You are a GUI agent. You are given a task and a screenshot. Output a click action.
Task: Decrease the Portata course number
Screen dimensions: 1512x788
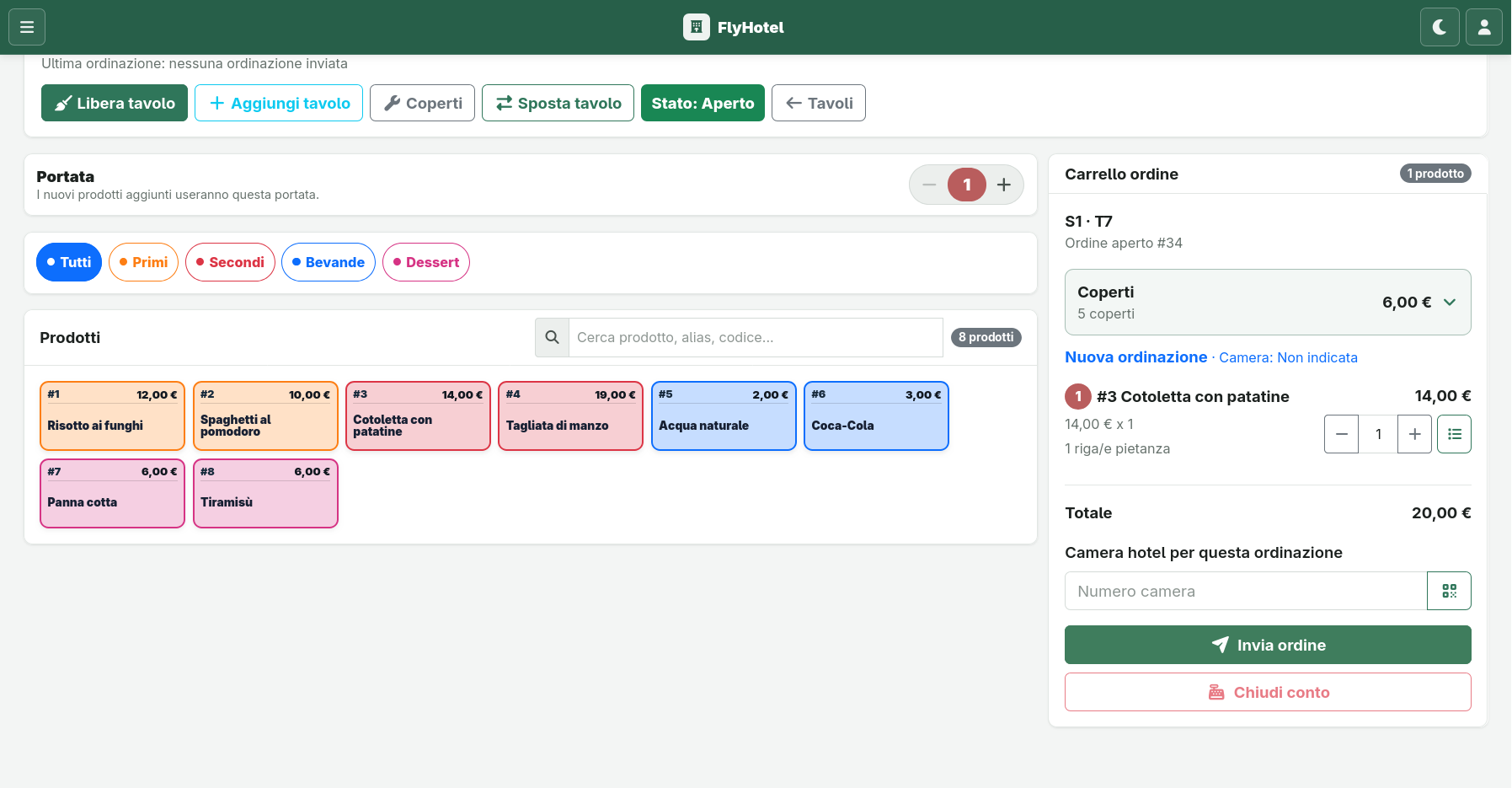coord(929,185)
